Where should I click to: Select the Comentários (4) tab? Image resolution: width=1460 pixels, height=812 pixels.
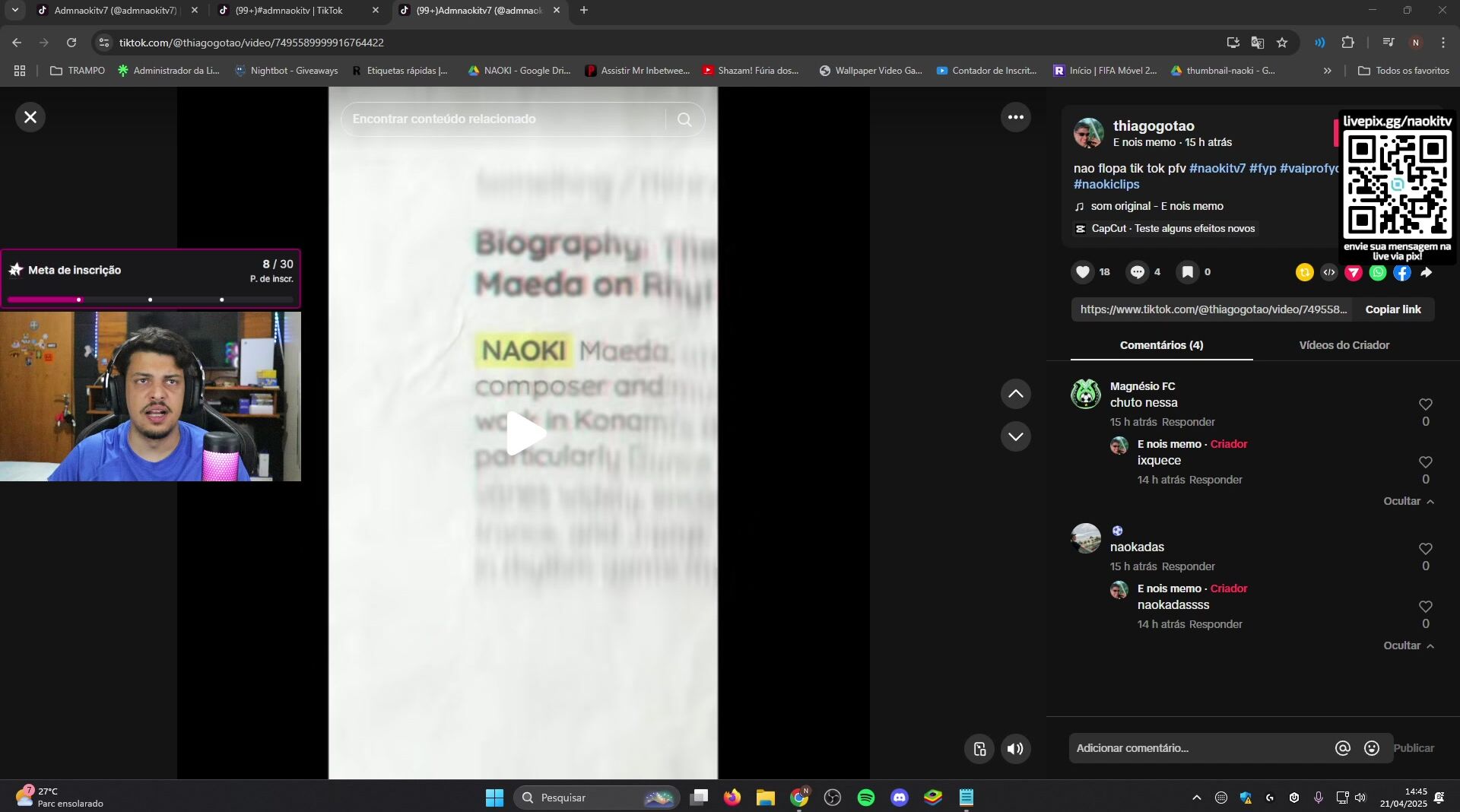1161,345
